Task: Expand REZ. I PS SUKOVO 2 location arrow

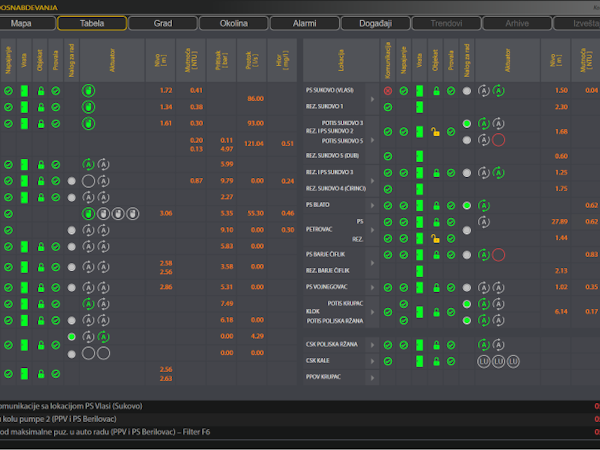Action: [372, 140]
